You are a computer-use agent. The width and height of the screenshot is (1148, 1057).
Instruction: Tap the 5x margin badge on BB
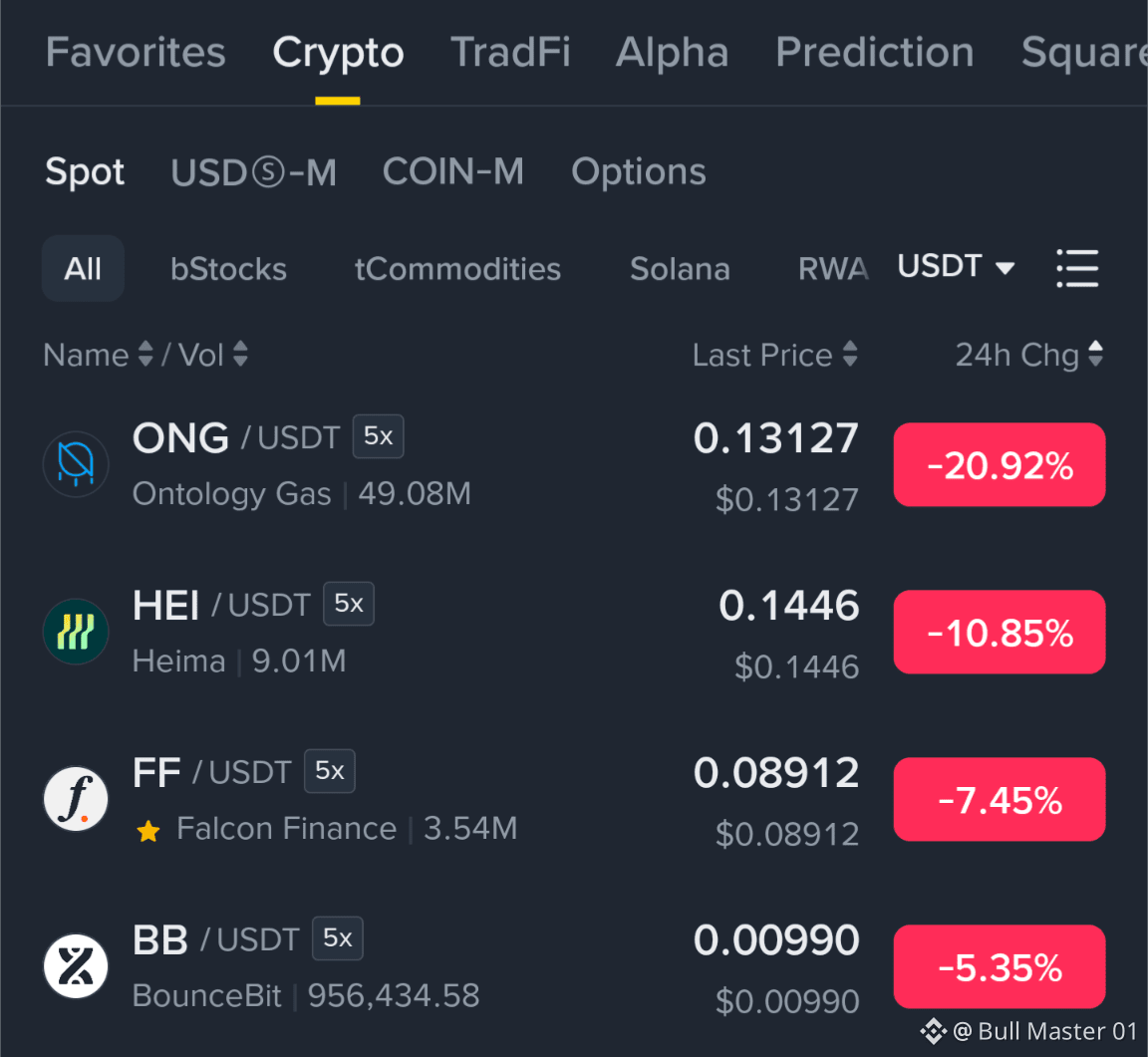[x=338, y=937]
